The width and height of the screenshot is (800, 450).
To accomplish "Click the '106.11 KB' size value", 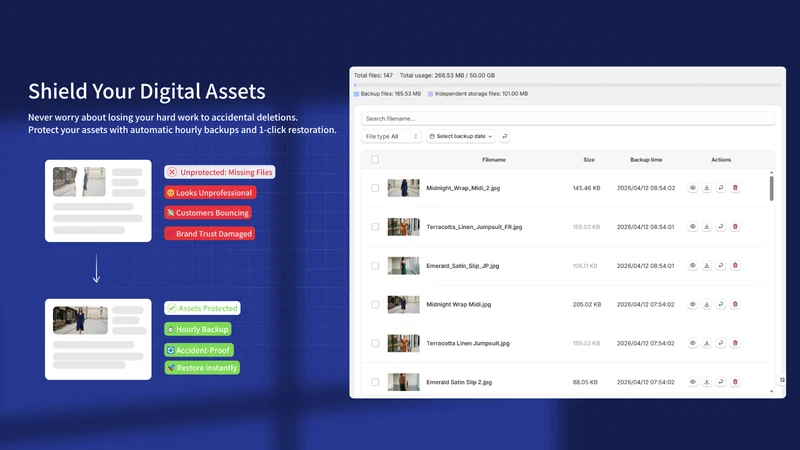I will click(585, 265).
